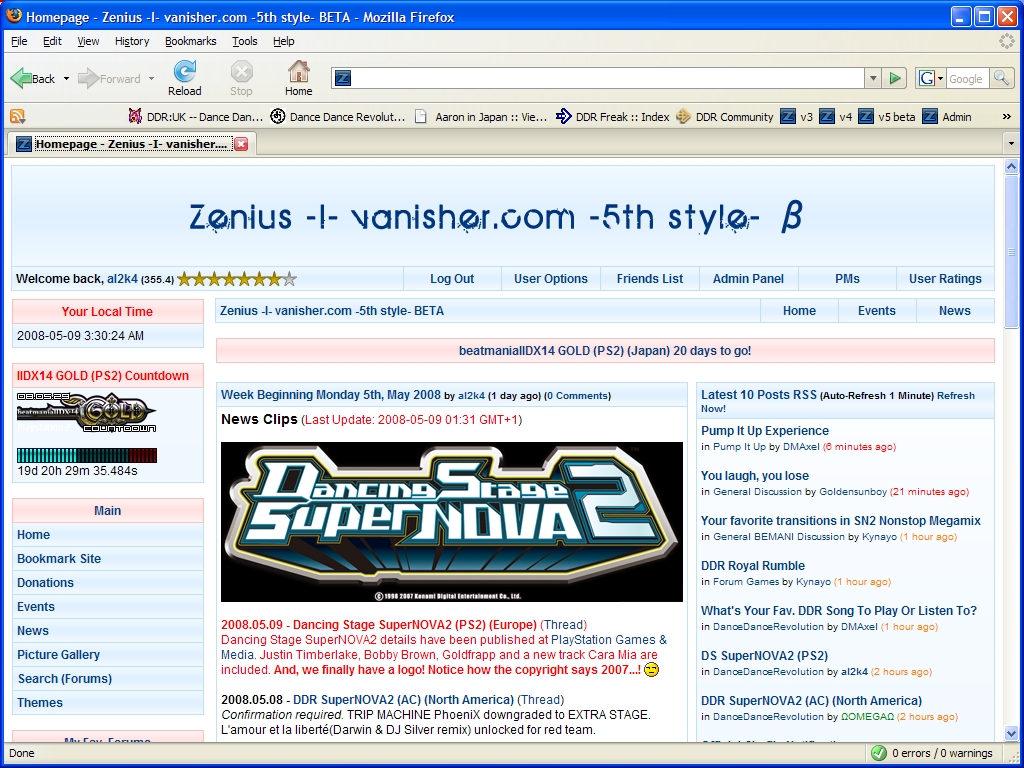This screenshot has width=1024, height=768.
Task: Click the Firefox throbber activity icon
Action: pyautogui.click(x=1006, y=41)
